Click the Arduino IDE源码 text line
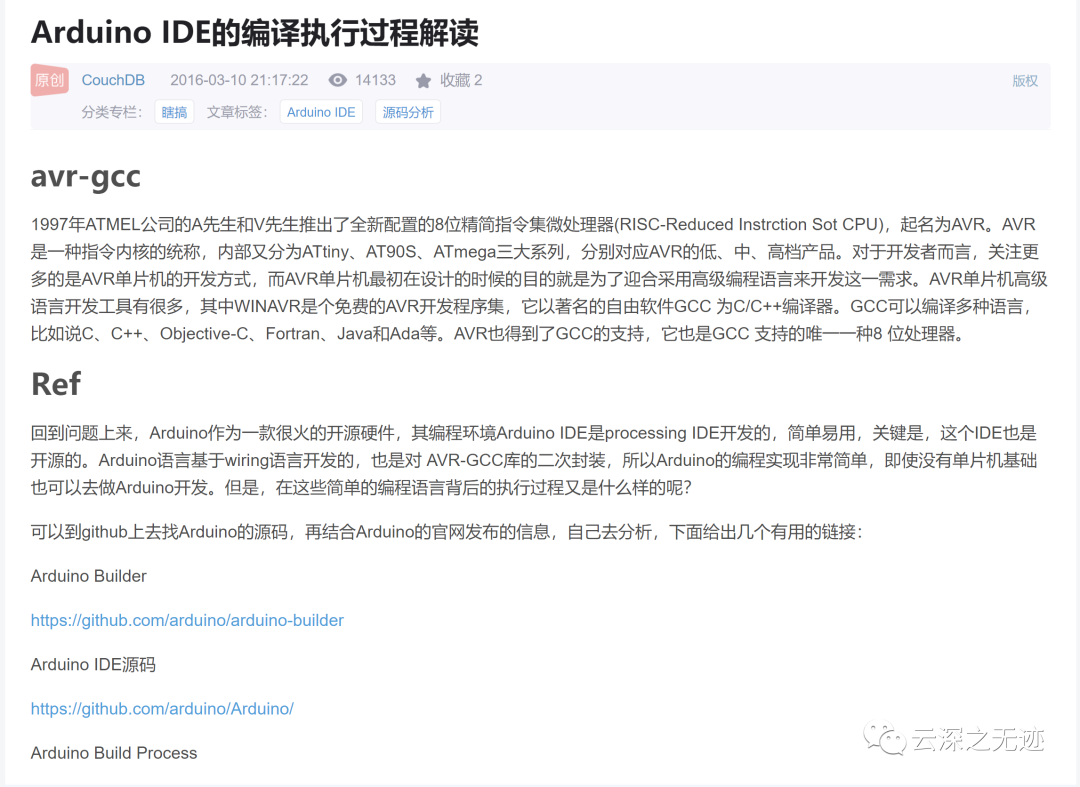This screenshot has height=787, width=1080. click(x=93, y=664)
